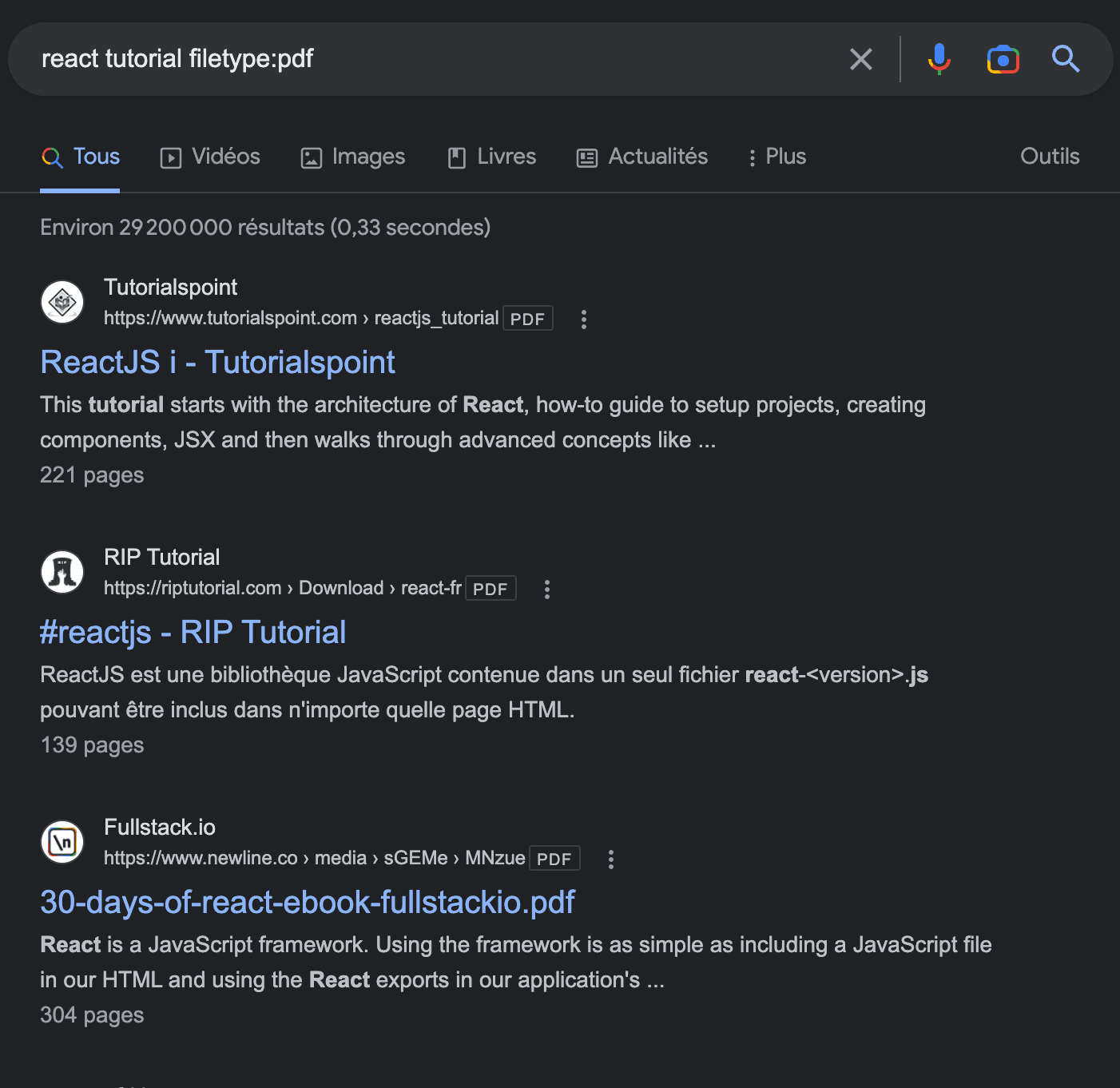1120x1088 pixels.
Task: Click the riptutorial.com URL breadcrumb
Action: 283,588
